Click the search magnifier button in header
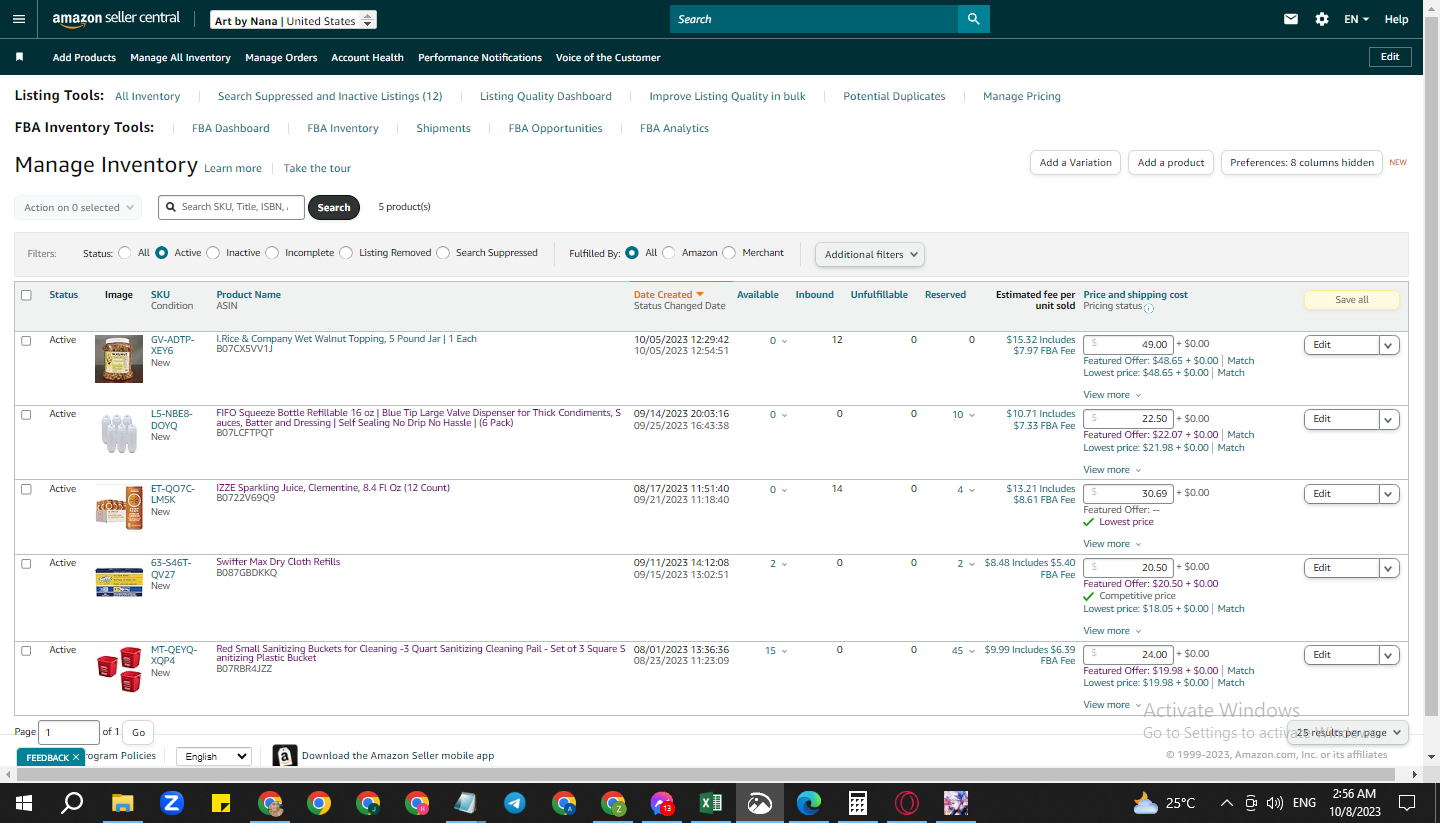This screenshot has height=823, width=1440. click(973, 19)
